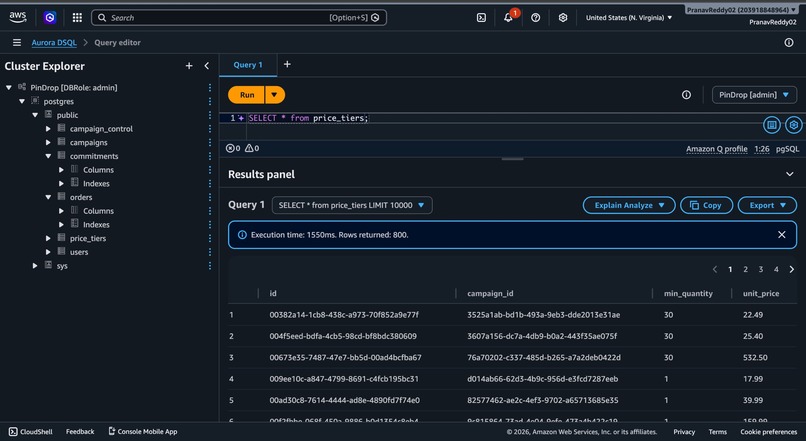Open Cookie preferences in footer
The height and width of the screenshot is (441, 806).
(768, 432)
